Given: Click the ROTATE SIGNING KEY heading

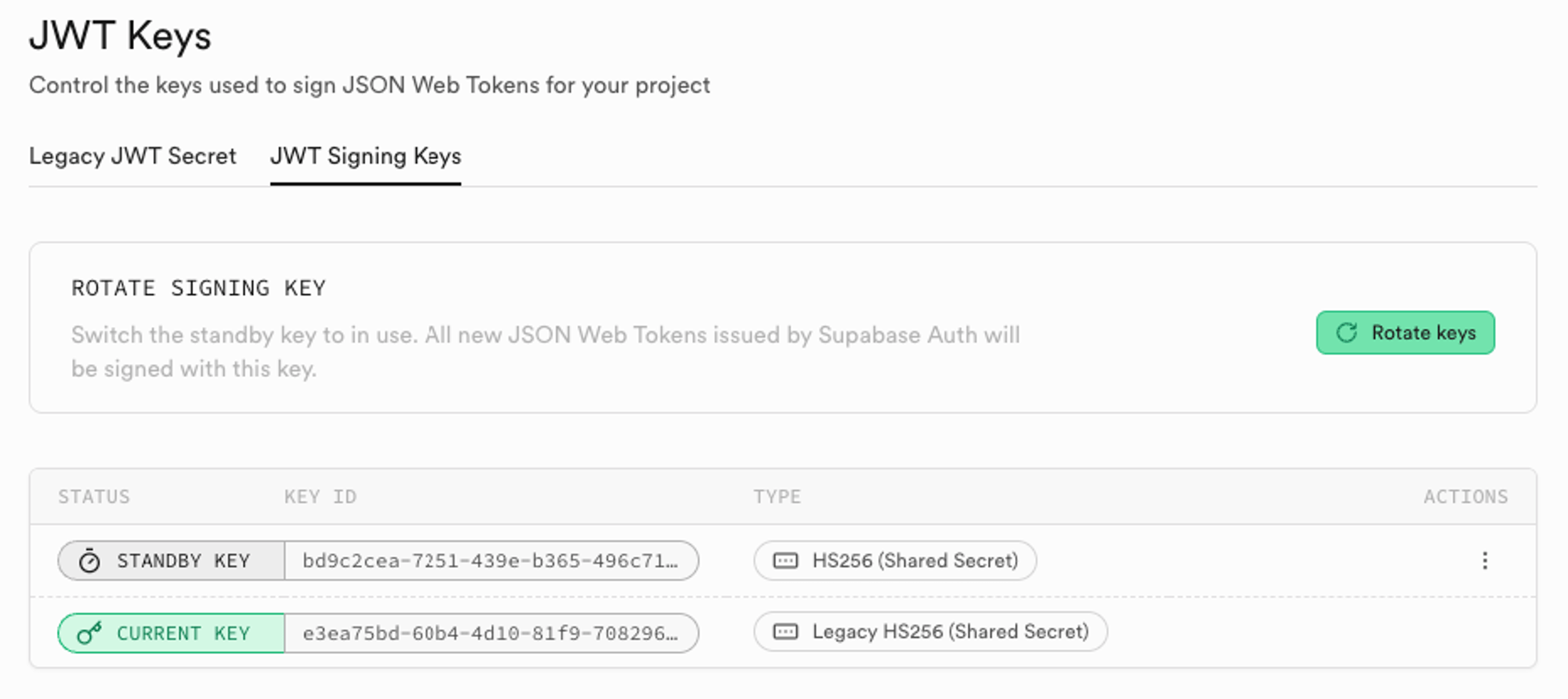Looking at the screenshot, I should pyautogui.click(x=198, y=288).
